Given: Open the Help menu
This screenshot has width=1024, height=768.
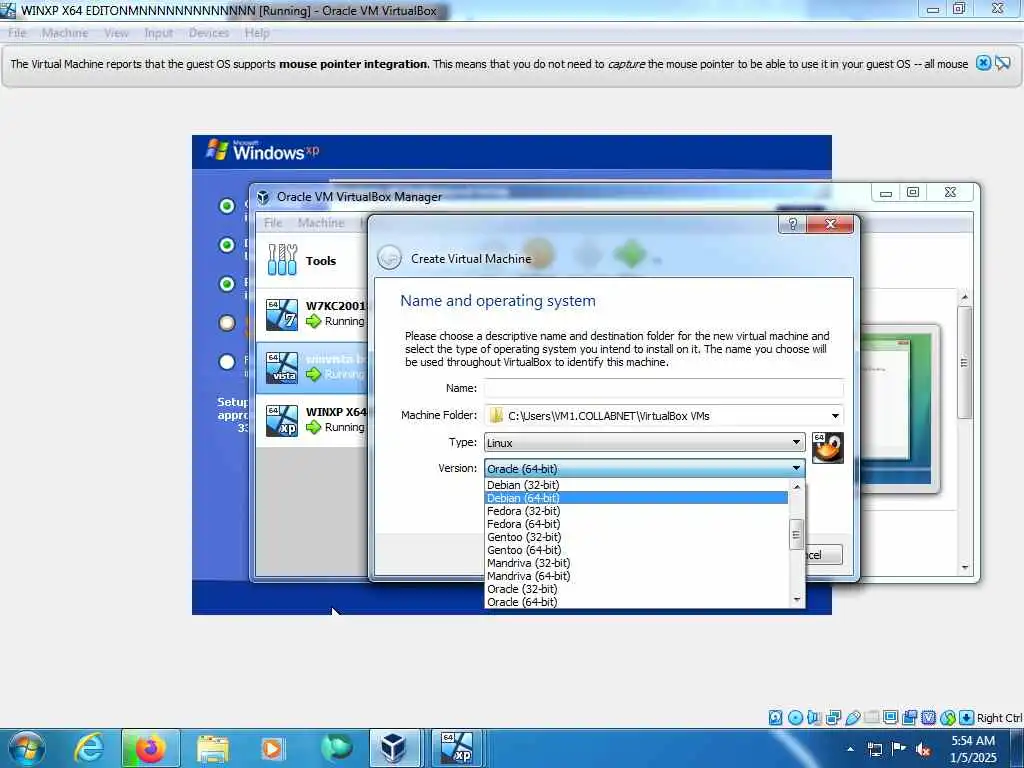Looking at the screenshot, I should (257, 33).
